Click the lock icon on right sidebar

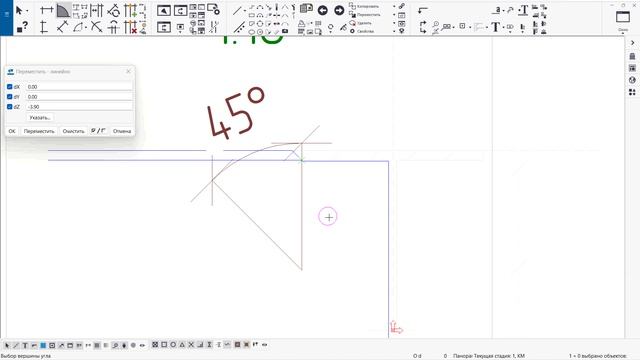pyautogui.click(x=632, y=56)
